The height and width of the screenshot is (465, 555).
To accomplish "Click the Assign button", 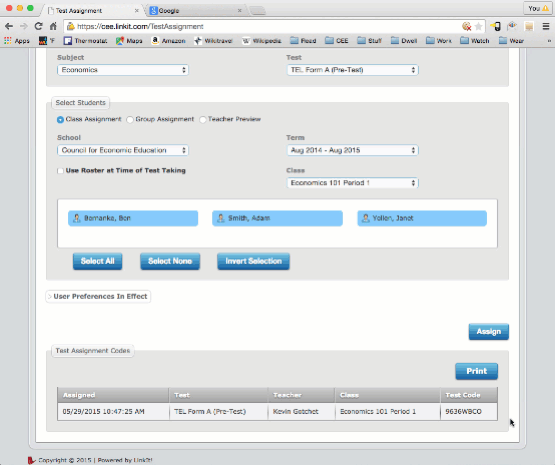I will [x=488, y=332].
